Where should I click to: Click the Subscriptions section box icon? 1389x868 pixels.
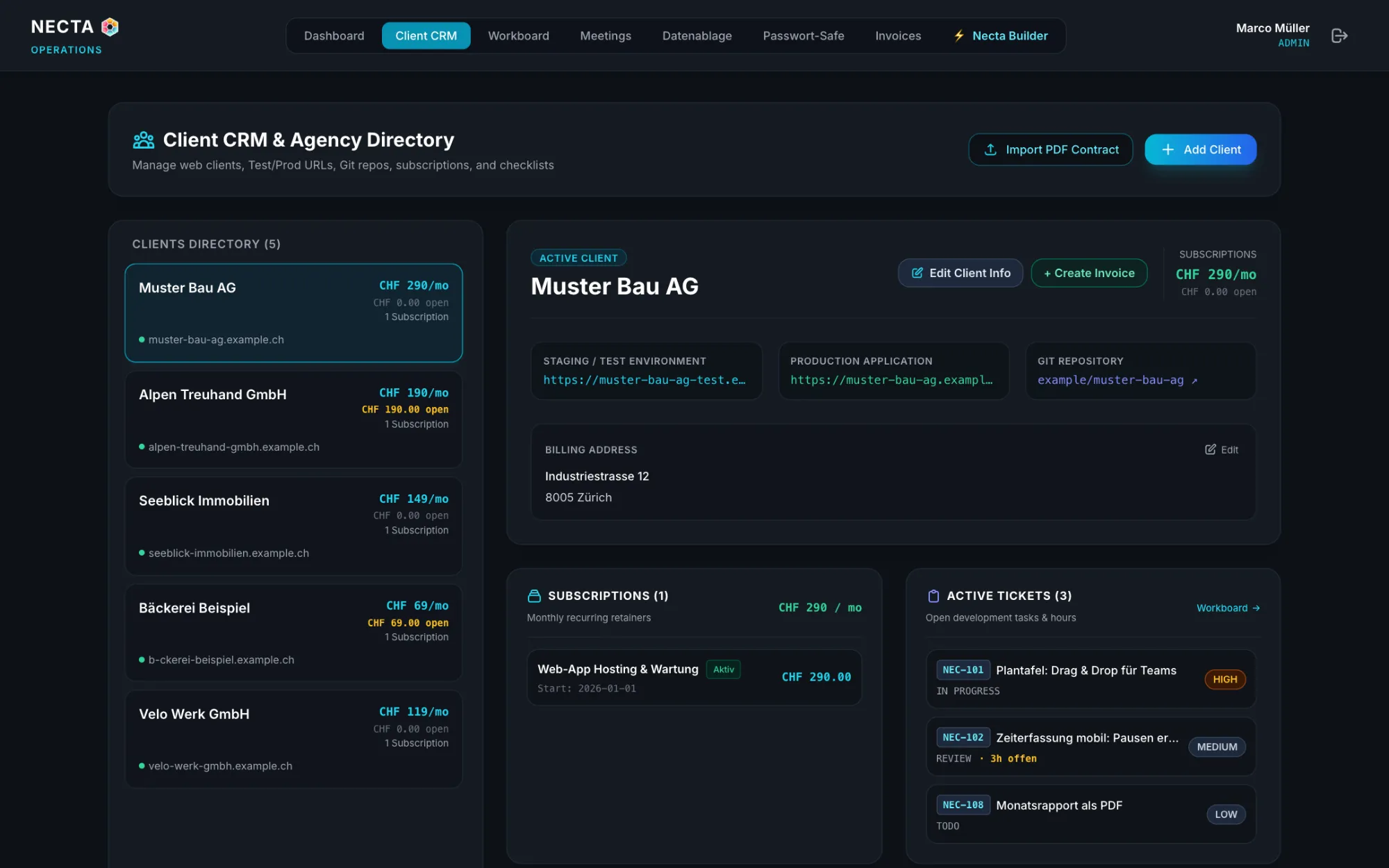point(534,596)
